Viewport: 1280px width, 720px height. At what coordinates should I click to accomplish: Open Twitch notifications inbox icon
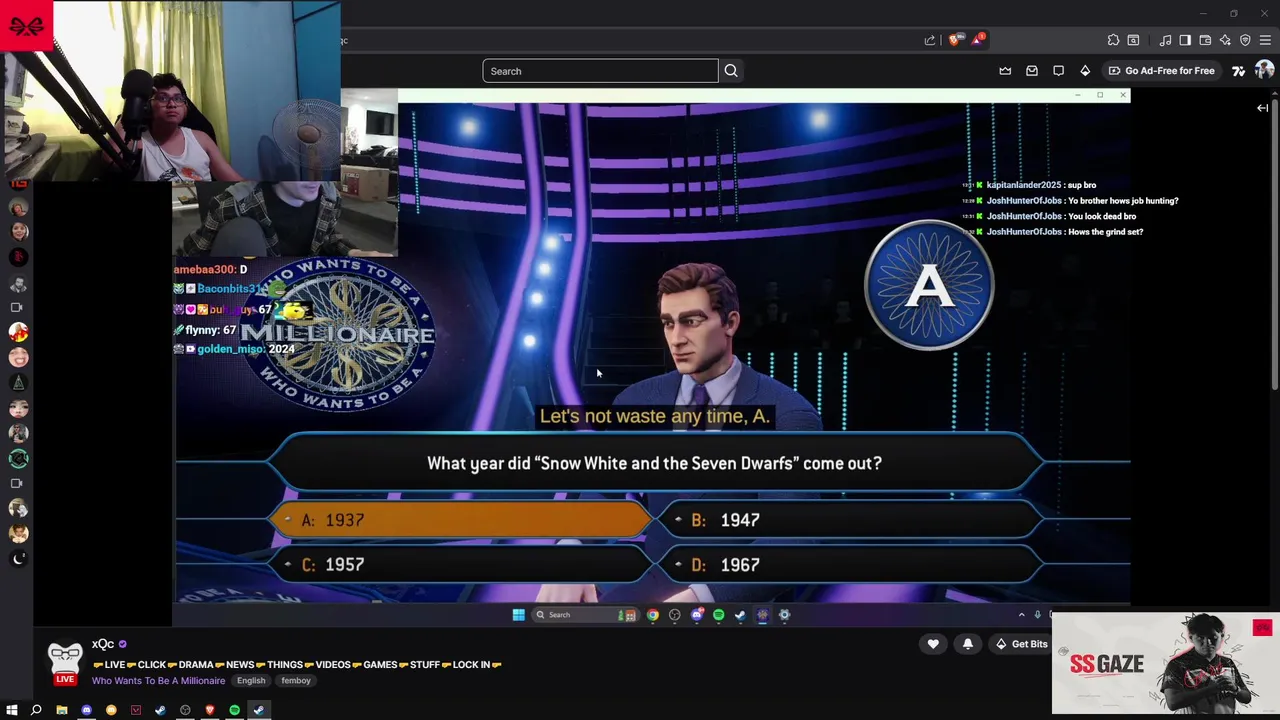pos(1032,71)
